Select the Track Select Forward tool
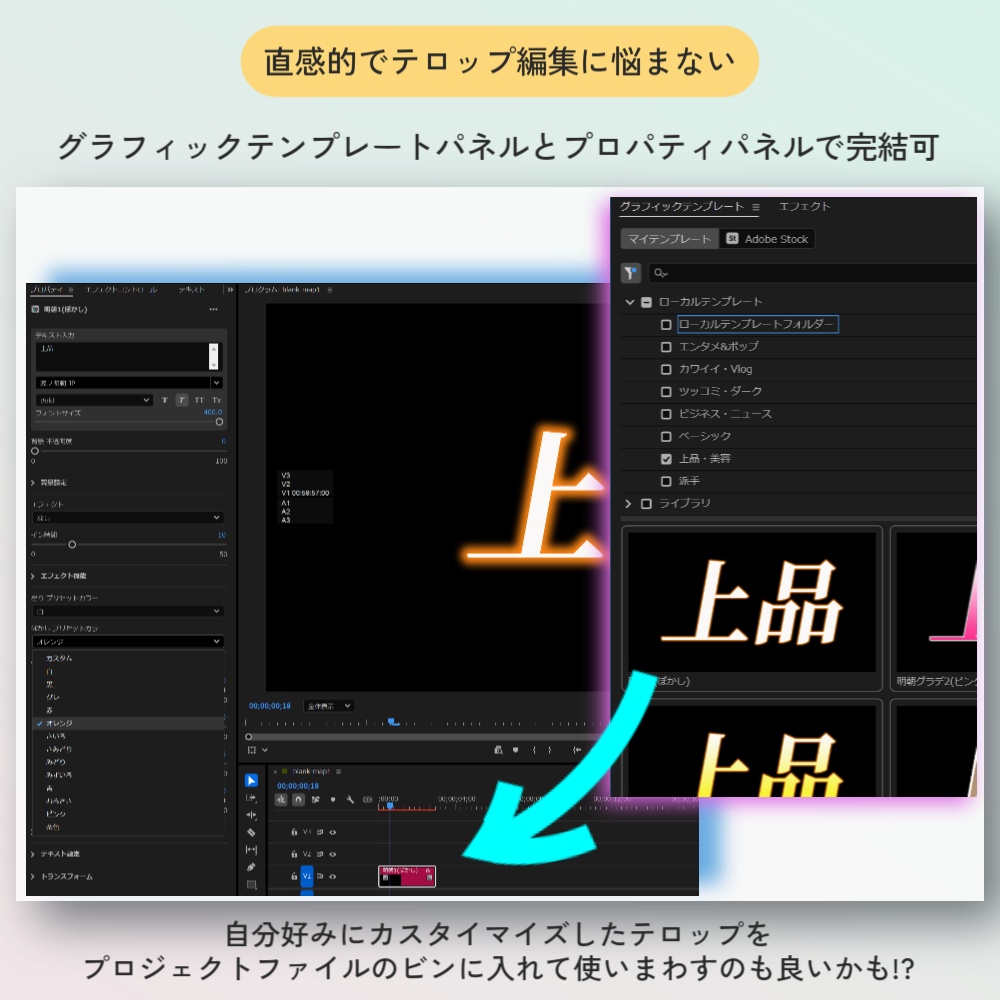1000x1000 pixels. tap(251, 798)
